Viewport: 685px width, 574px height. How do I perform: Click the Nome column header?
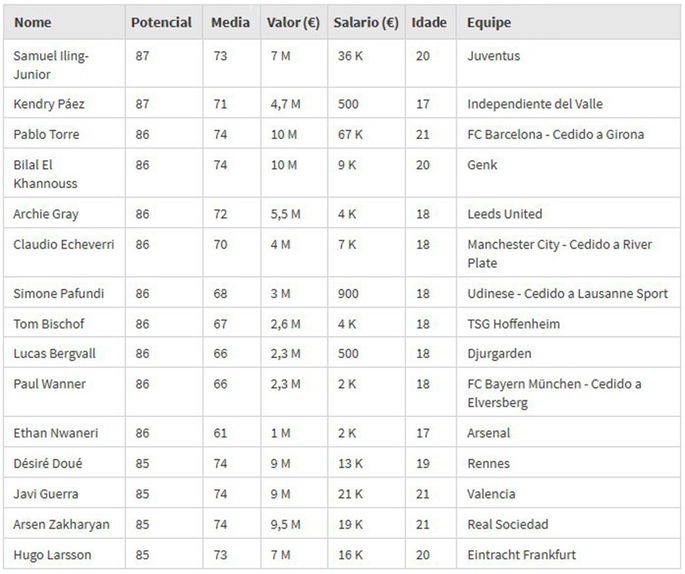(33, 22)
